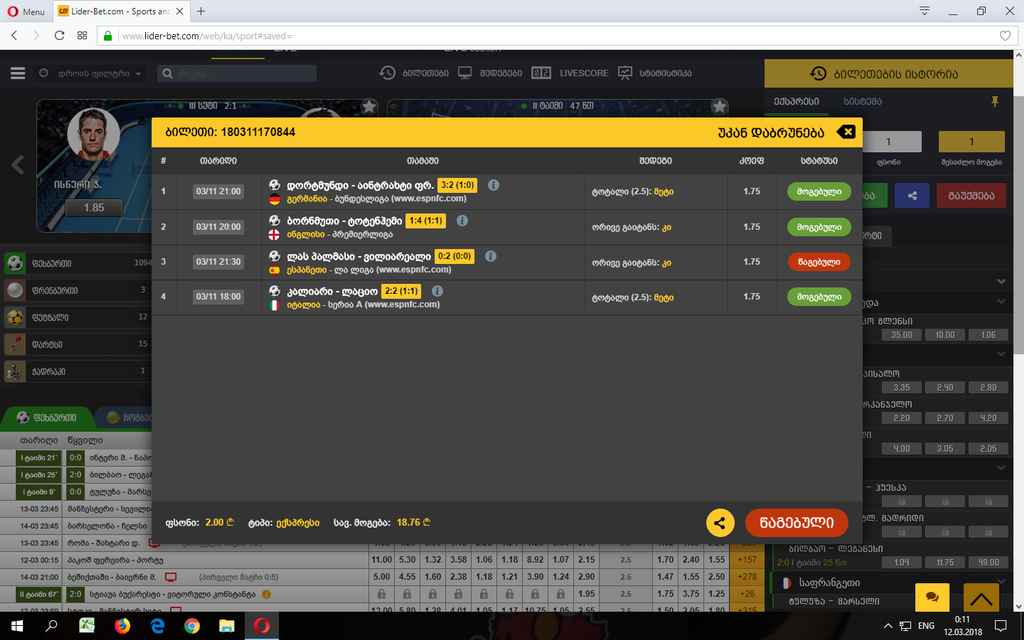Viewport: 1024px width, 640px height.
Task: Open Firefox from the taskbar
Action: click(x=122, y=626)
